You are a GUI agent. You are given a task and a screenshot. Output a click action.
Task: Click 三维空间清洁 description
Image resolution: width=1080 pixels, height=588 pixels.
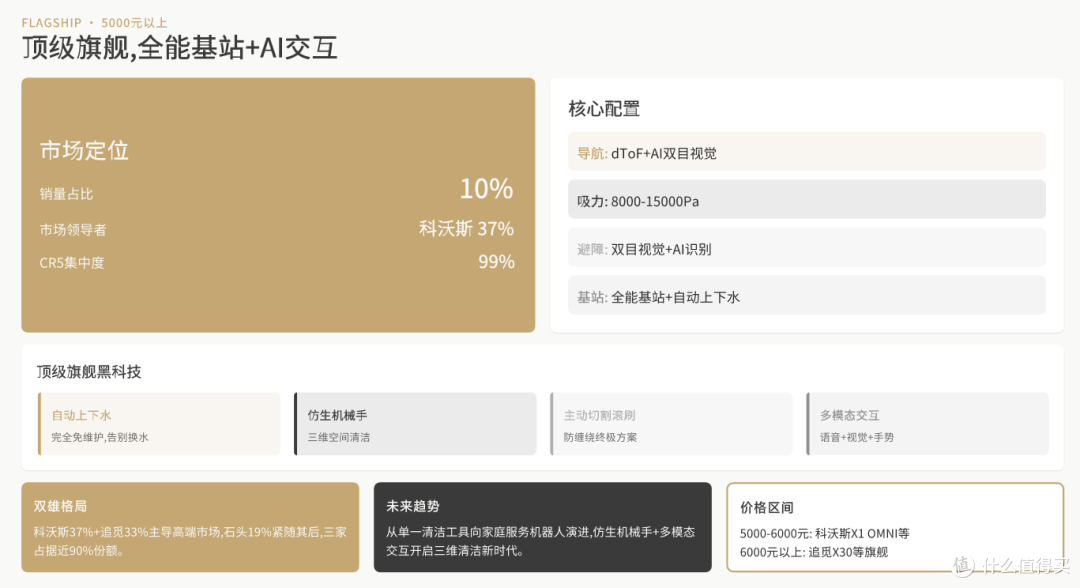tap(339, 437)
